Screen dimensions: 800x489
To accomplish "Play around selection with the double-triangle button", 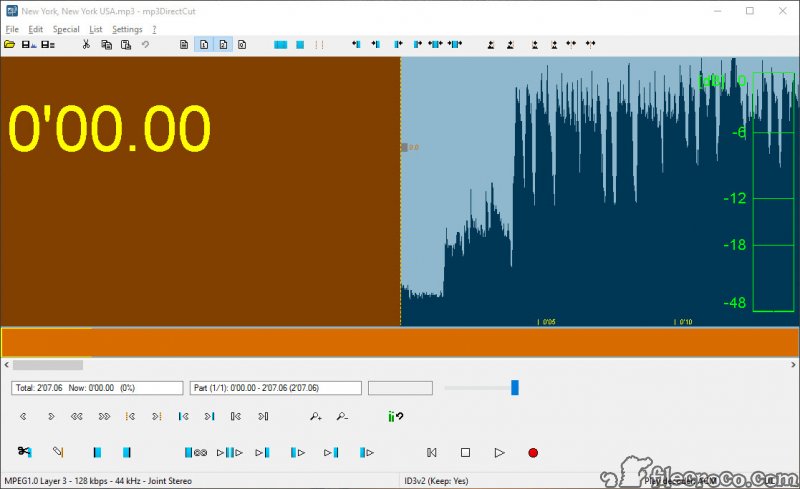I will [x=230, y=452].
